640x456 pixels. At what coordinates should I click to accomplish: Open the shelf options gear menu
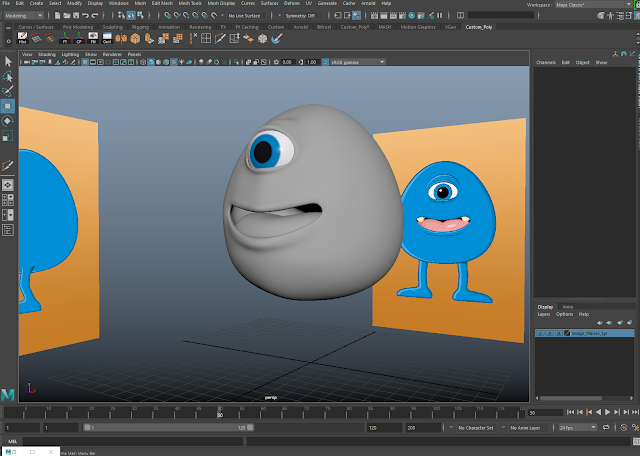tap(9, 41)
